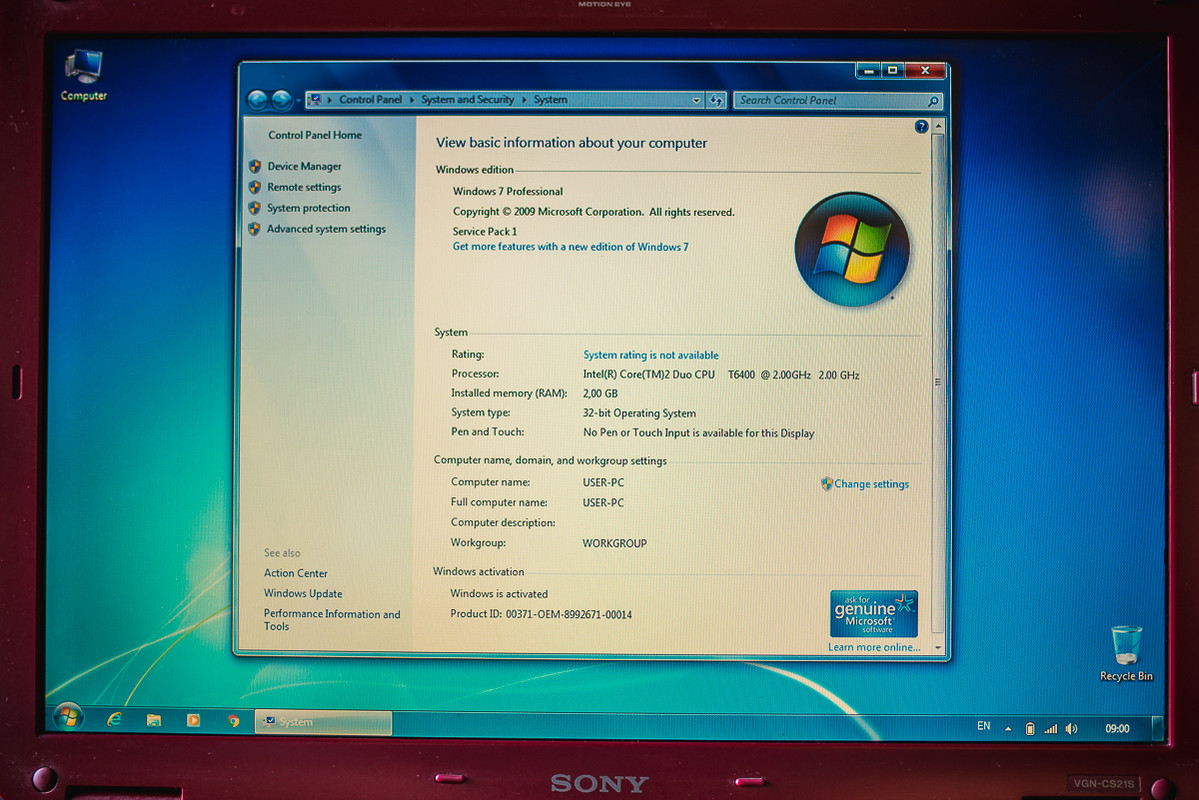Open Windows Update under See also

point(303,593)
